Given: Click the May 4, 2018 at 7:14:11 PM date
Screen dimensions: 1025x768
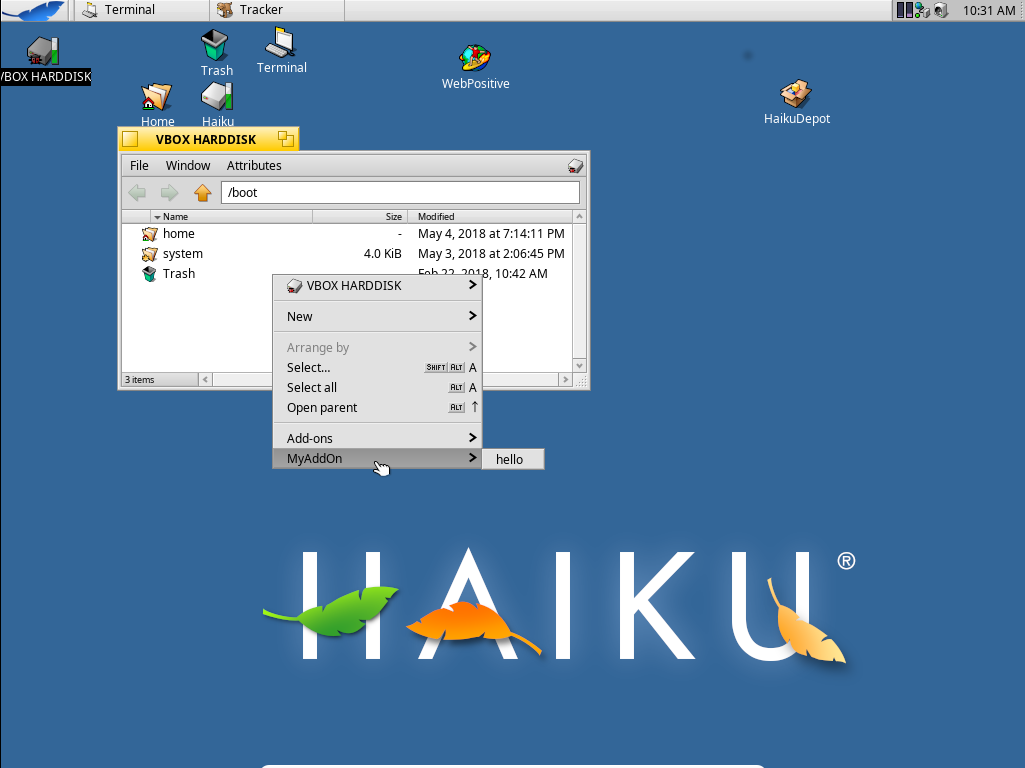Looking at the screenshot, I should pyautogui.click(x=491, y=233).
